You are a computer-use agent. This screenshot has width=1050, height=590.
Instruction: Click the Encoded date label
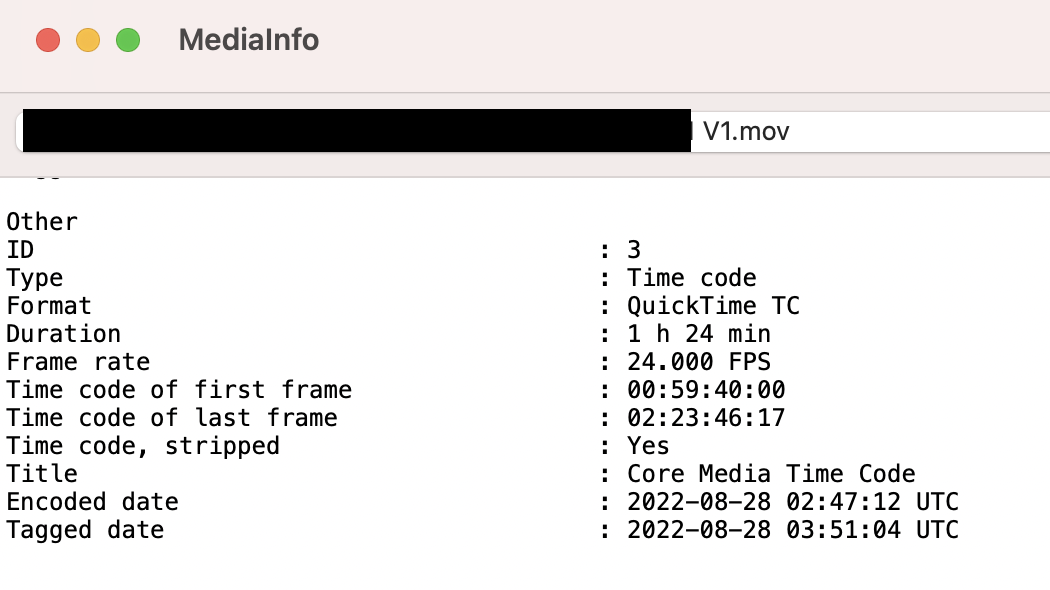pos(92,502)
